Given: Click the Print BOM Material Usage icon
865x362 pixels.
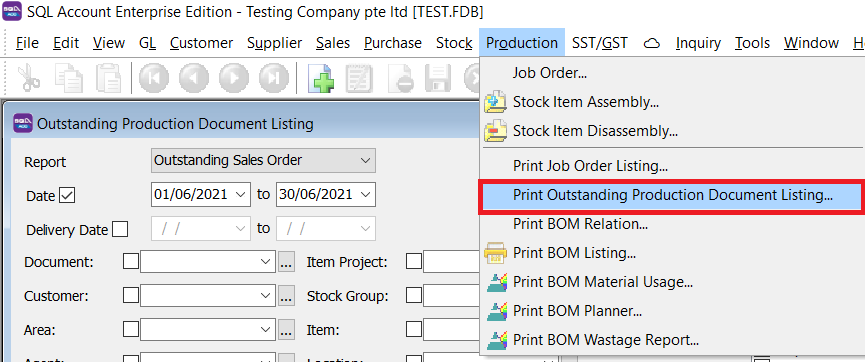Looking at the screenshot, I should click(496, 282).
